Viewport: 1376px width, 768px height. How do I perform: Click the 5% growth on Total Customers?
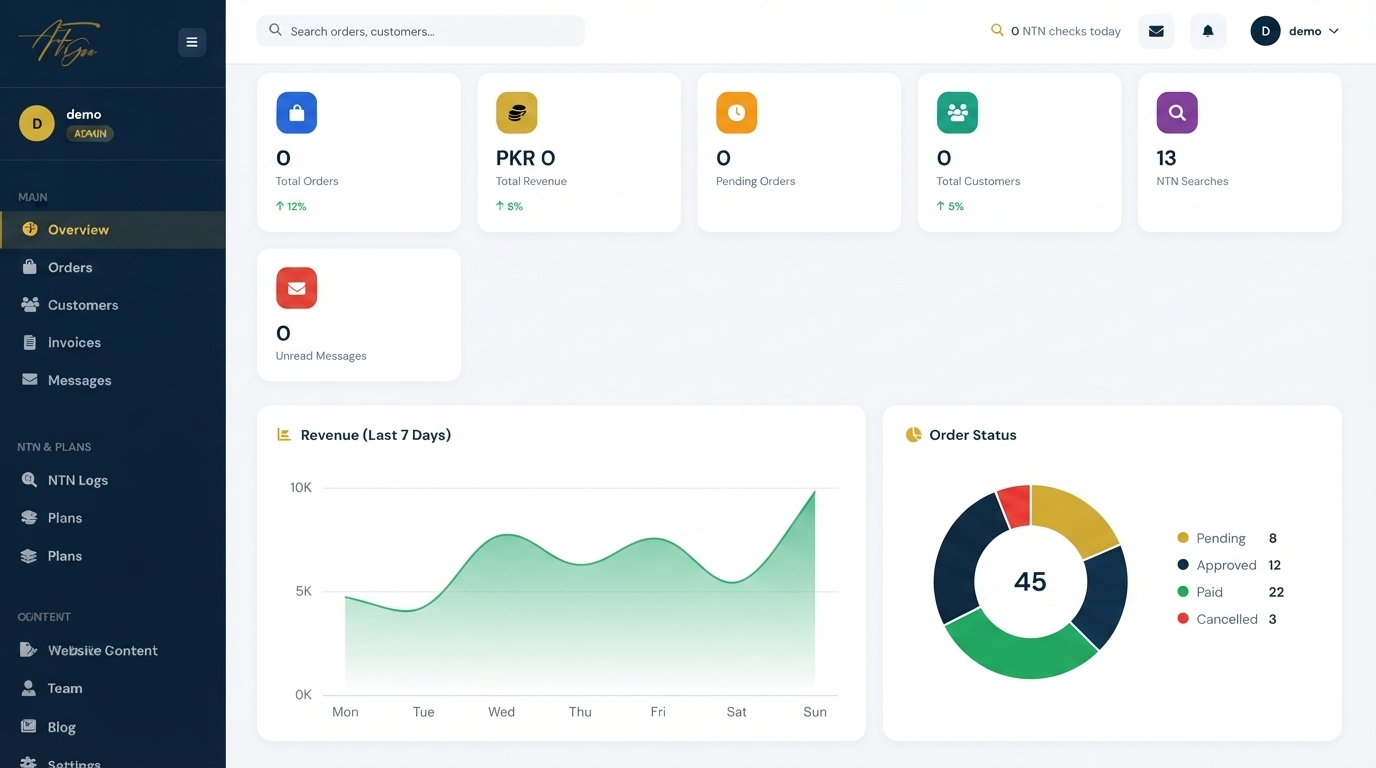coord(950,207)
